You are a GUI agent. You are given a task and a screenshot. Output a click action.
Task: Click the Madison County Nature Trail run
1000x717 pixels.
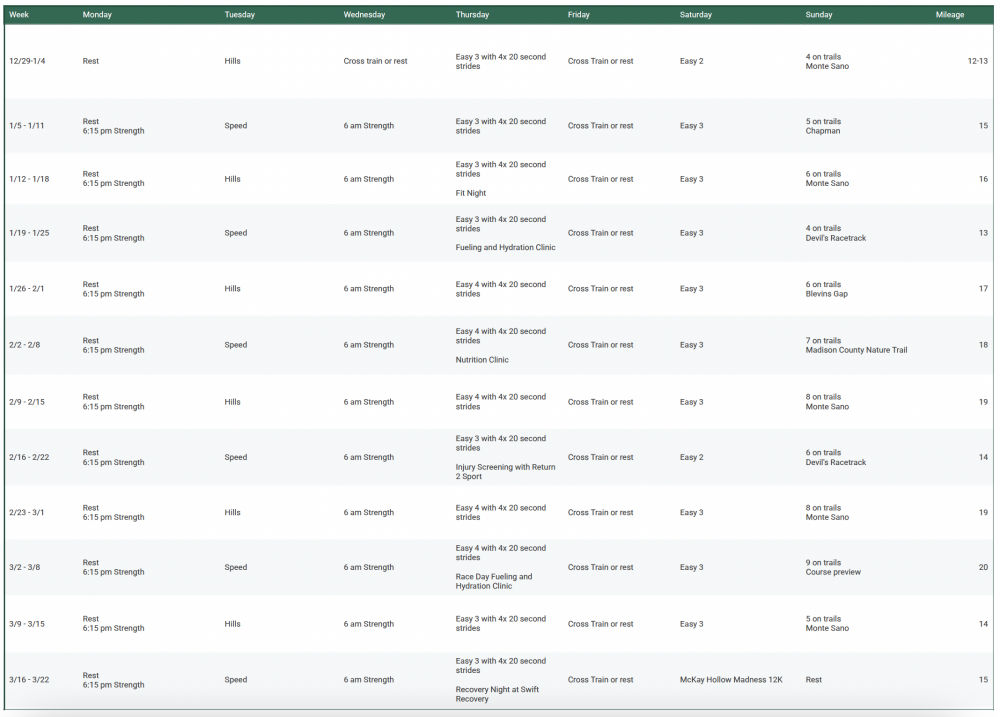(856, 350)
